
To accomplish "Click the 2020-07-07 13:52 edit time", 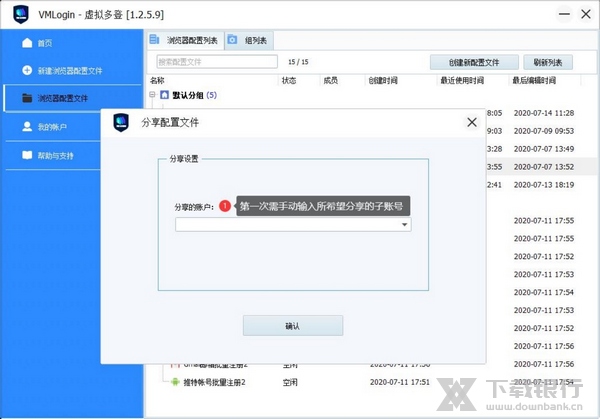I will click(x=544, y=167).
